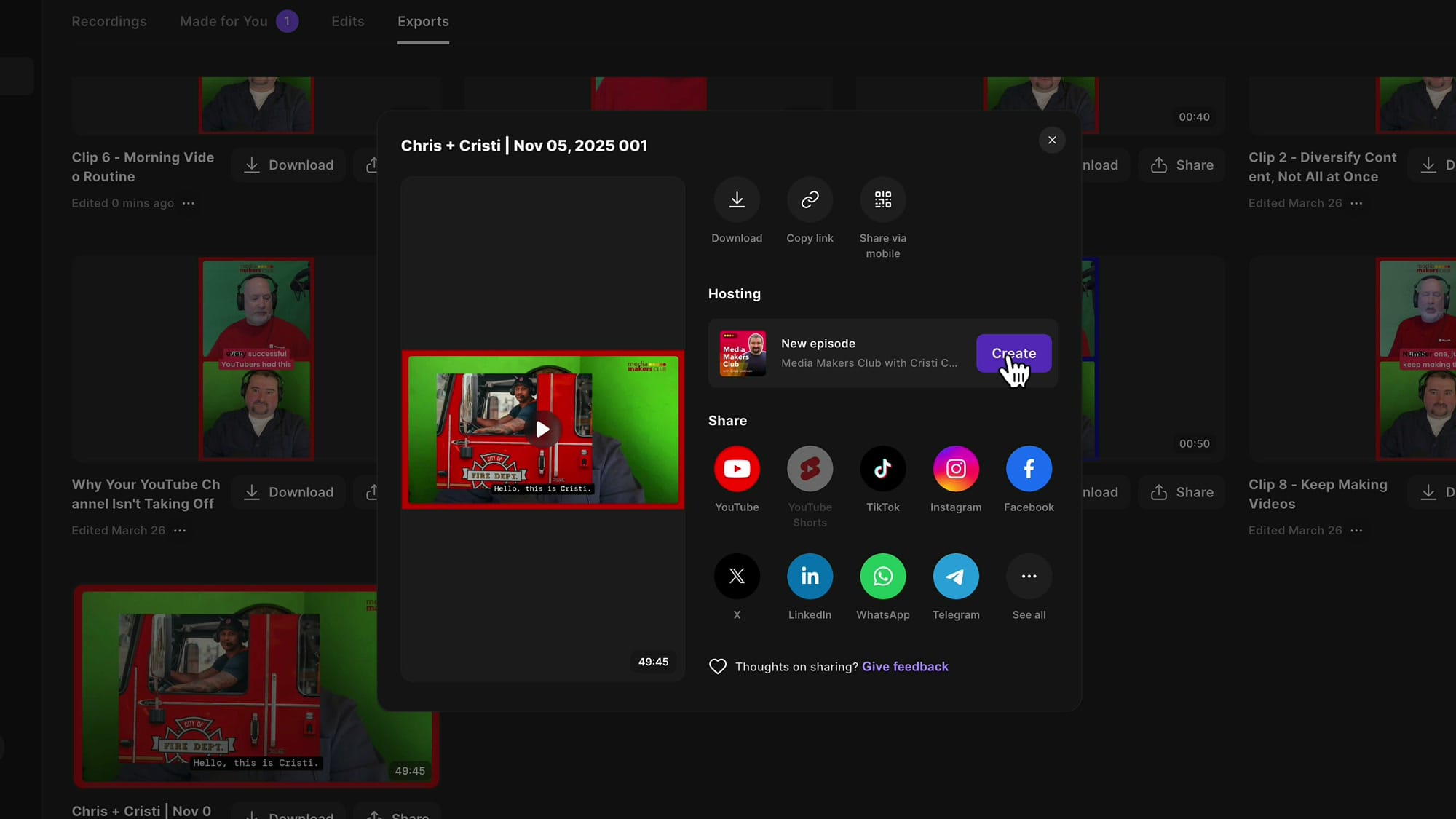1456x819 pixels.
Task: Open the Give feedback link
Action: tap(905, 666)
